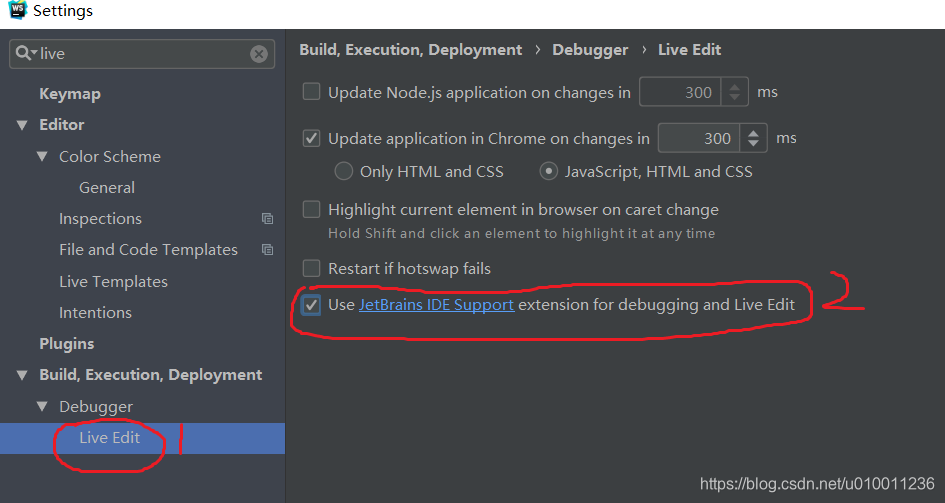Screen dimensions: 945x503
Task: Click the copy icon next to File and Code Templates
Action: coord(268,249)
